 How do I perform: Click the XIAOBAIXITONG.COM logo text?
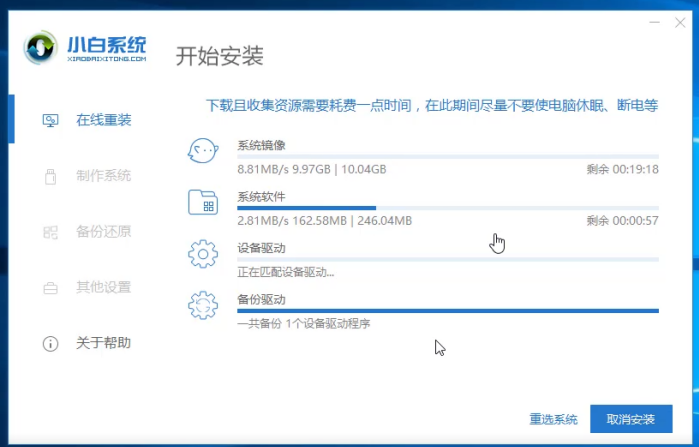tap(107, 58)
